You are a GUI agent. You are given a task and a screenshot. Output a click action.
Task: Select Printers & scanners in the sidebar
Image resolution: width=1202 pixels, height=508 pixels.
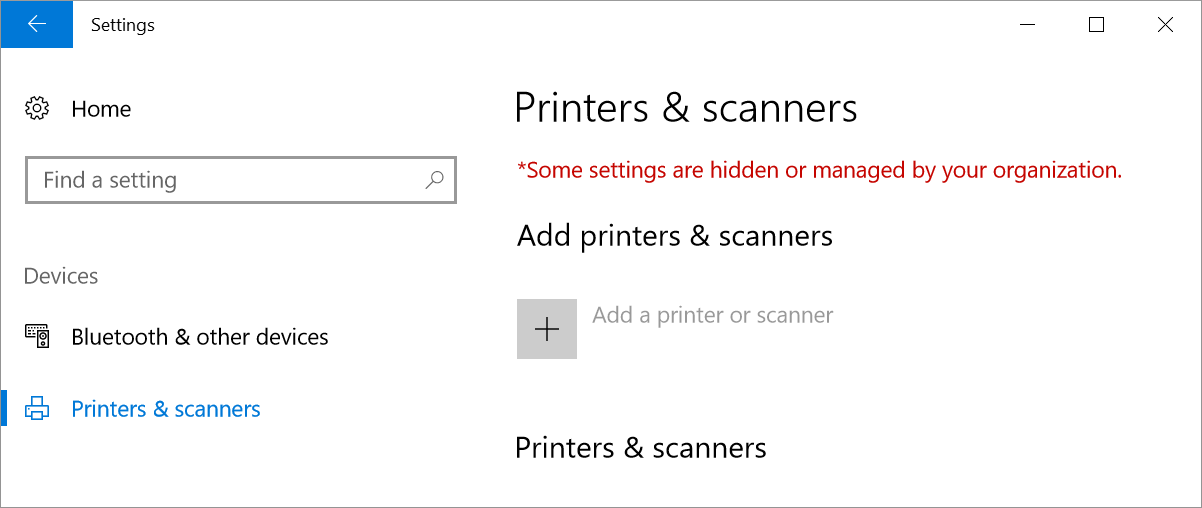166,409
